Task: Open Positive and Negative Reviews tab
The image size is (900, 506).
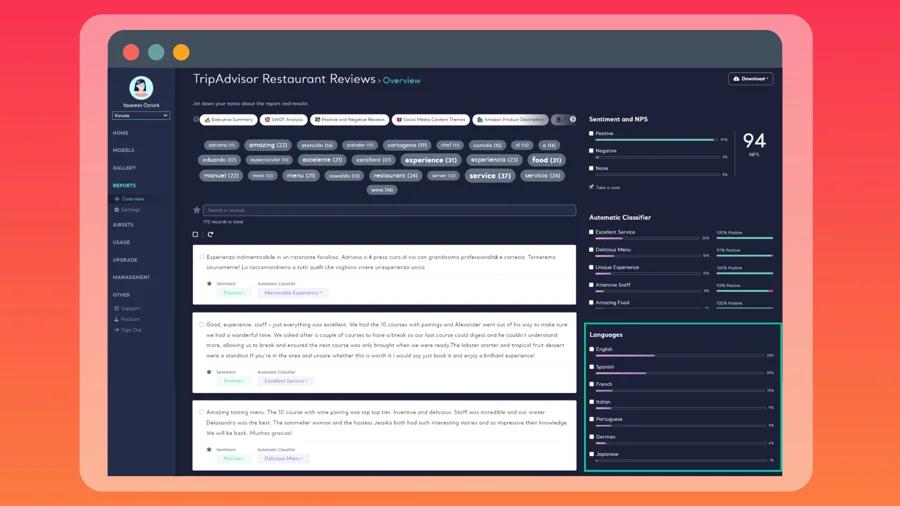Action: click(350, 119)
